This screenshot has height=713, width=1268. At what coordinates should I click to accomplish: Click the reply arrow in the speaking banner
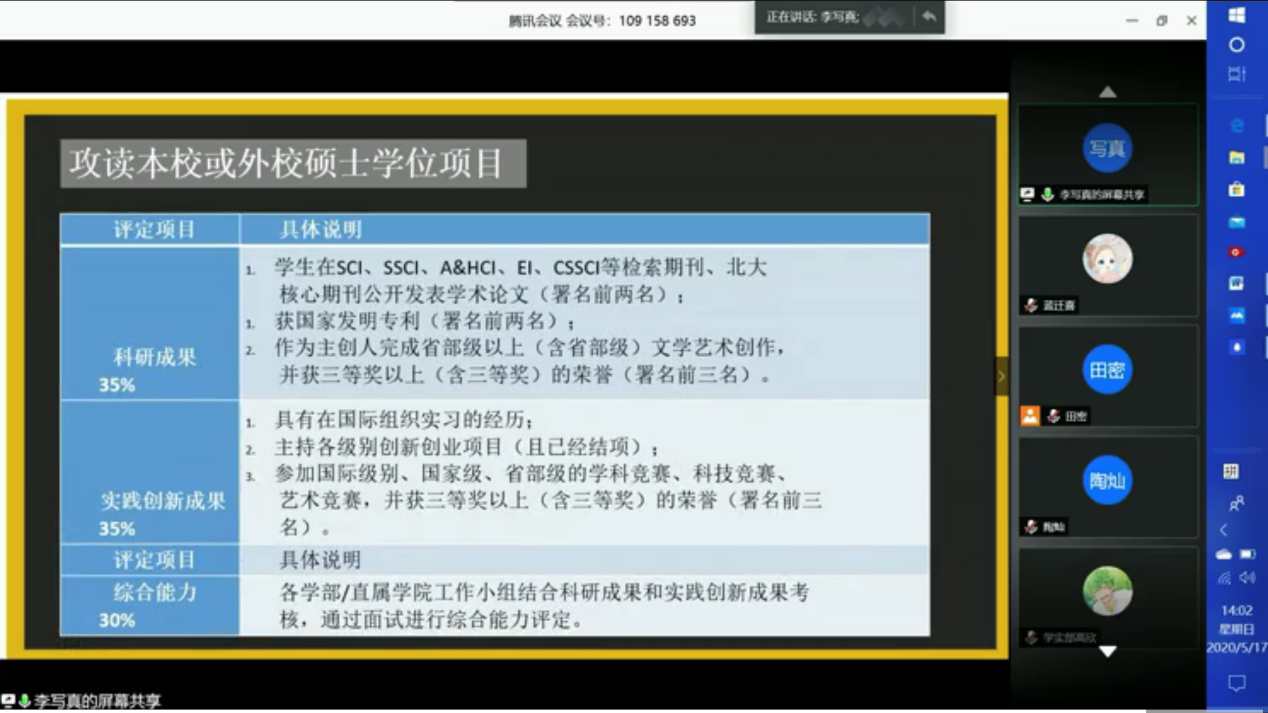[929, 17]
